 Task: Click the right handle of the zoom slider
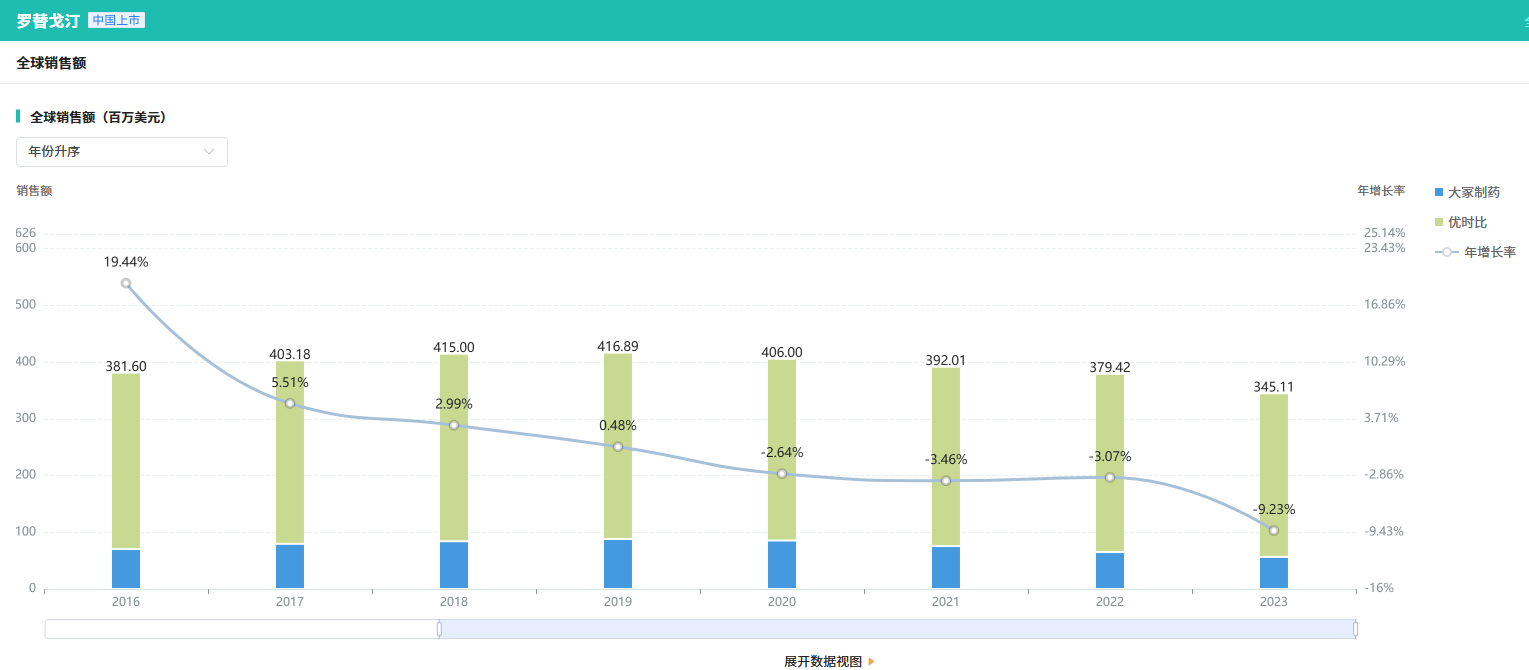click(x=1355, y=629)
